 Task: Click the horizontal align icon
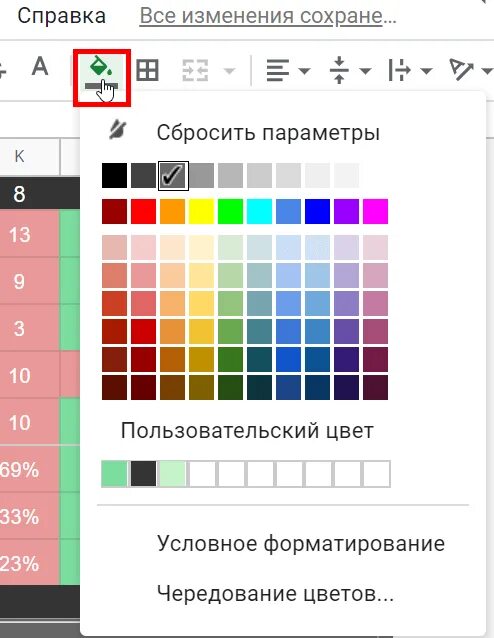click(278, 71)
